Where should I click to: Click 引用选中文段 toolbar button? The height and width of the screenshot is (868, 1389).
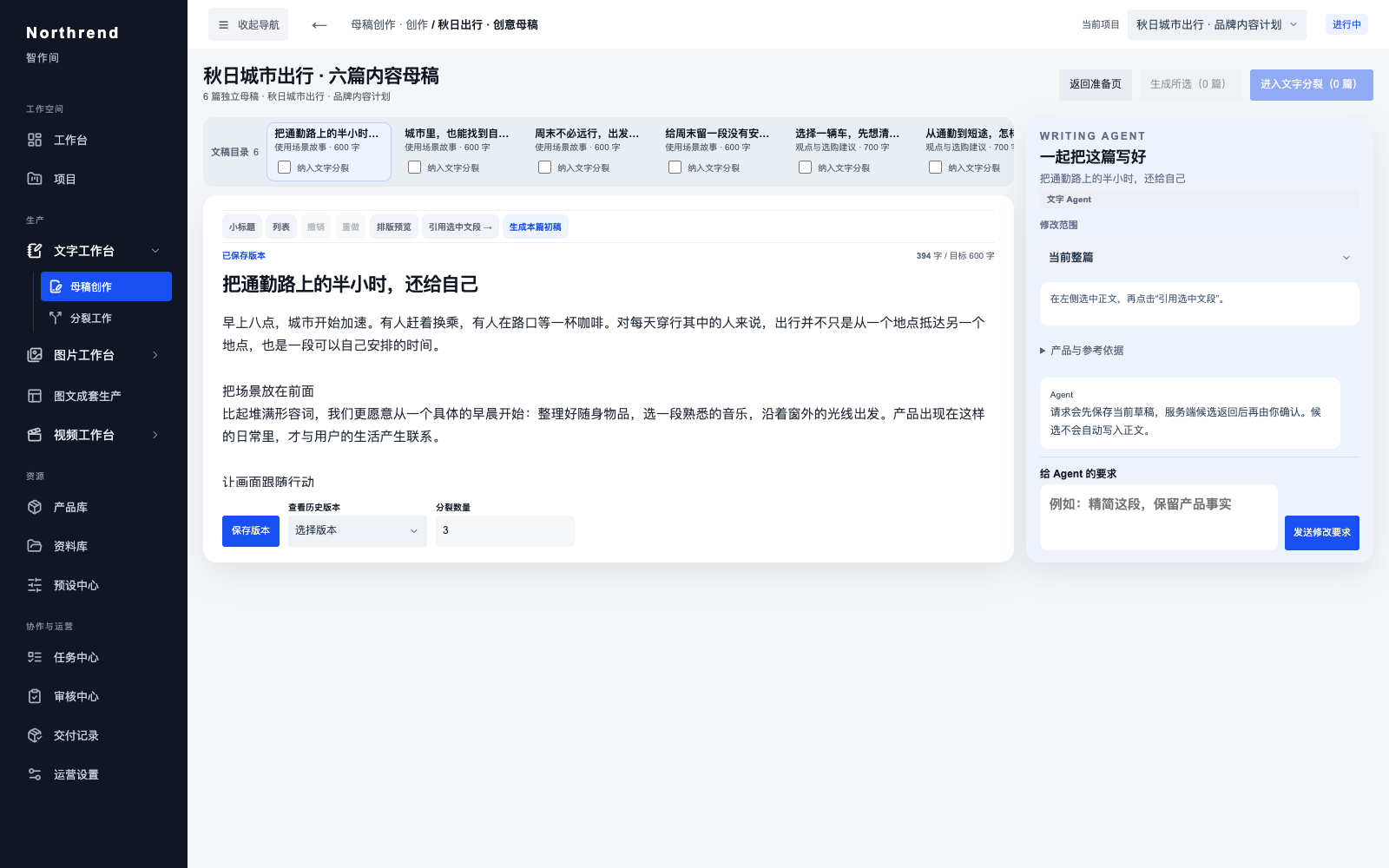coord(460,227)
